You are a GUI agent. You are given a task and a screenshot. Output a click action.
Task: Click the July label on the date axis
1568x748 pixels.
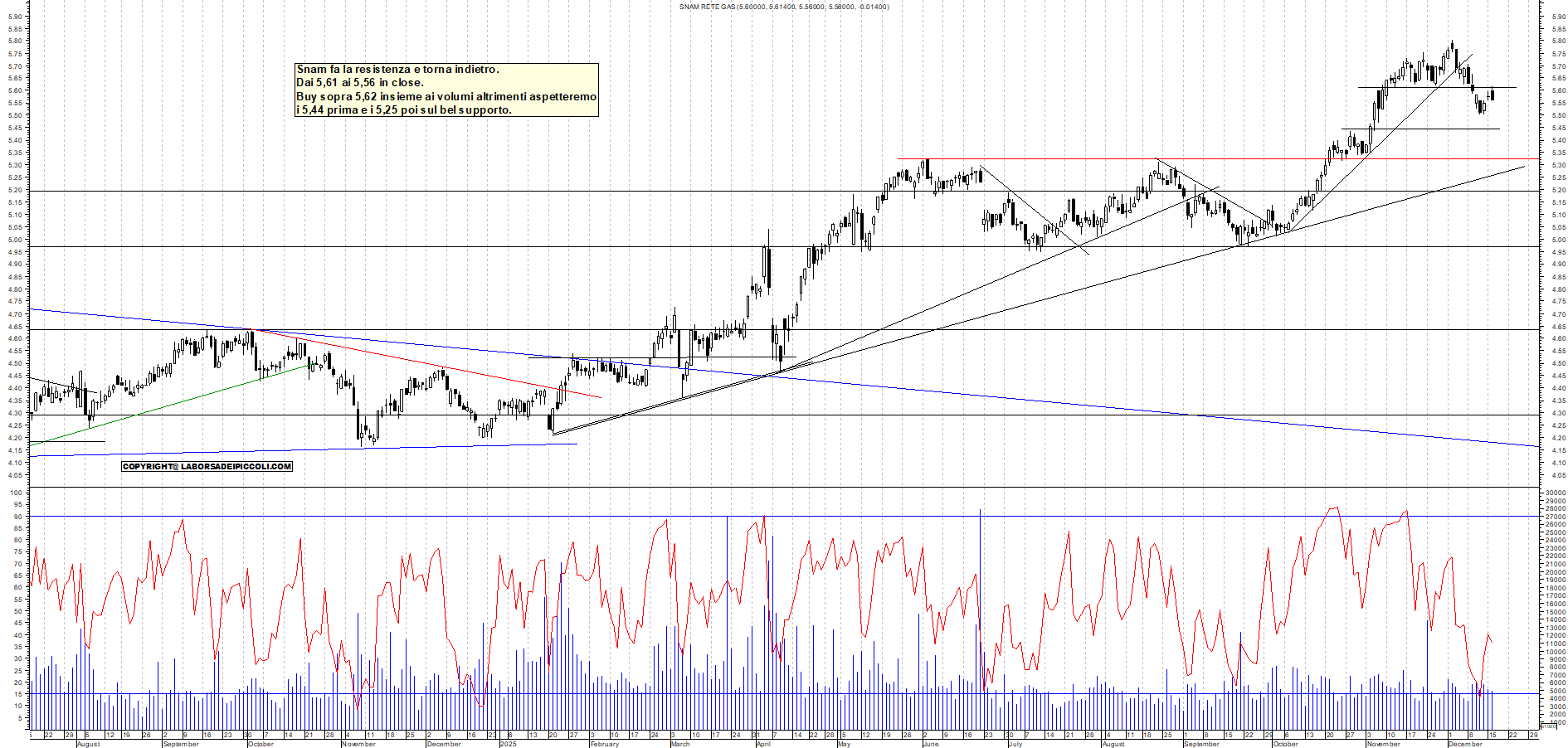pos(1015,744)
